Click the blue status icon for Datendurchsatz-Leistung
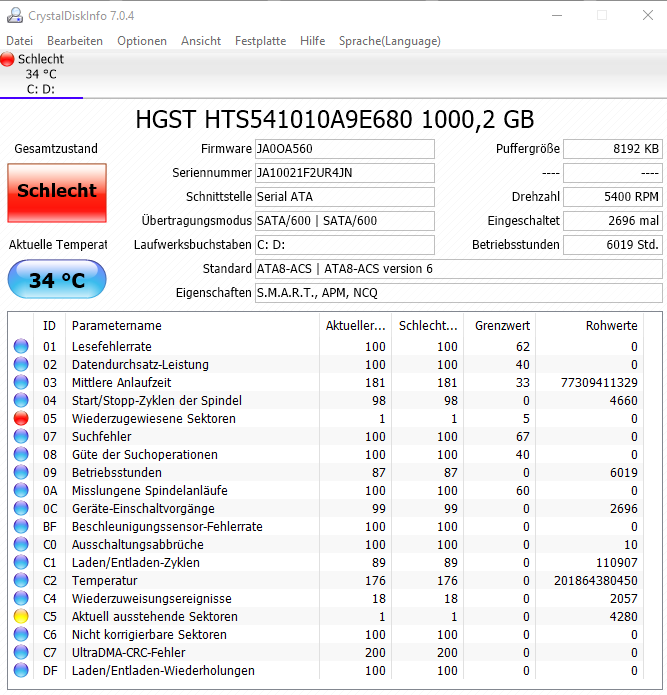667x695 pixels. pos(21,364)
